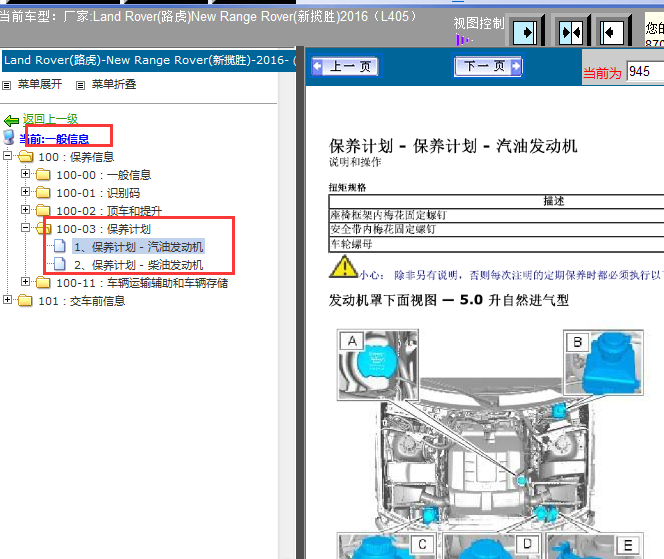The image size is (664, 559).
Task: Expand the 100-11 车辆运输辅助 node
Action: (25, 282)
